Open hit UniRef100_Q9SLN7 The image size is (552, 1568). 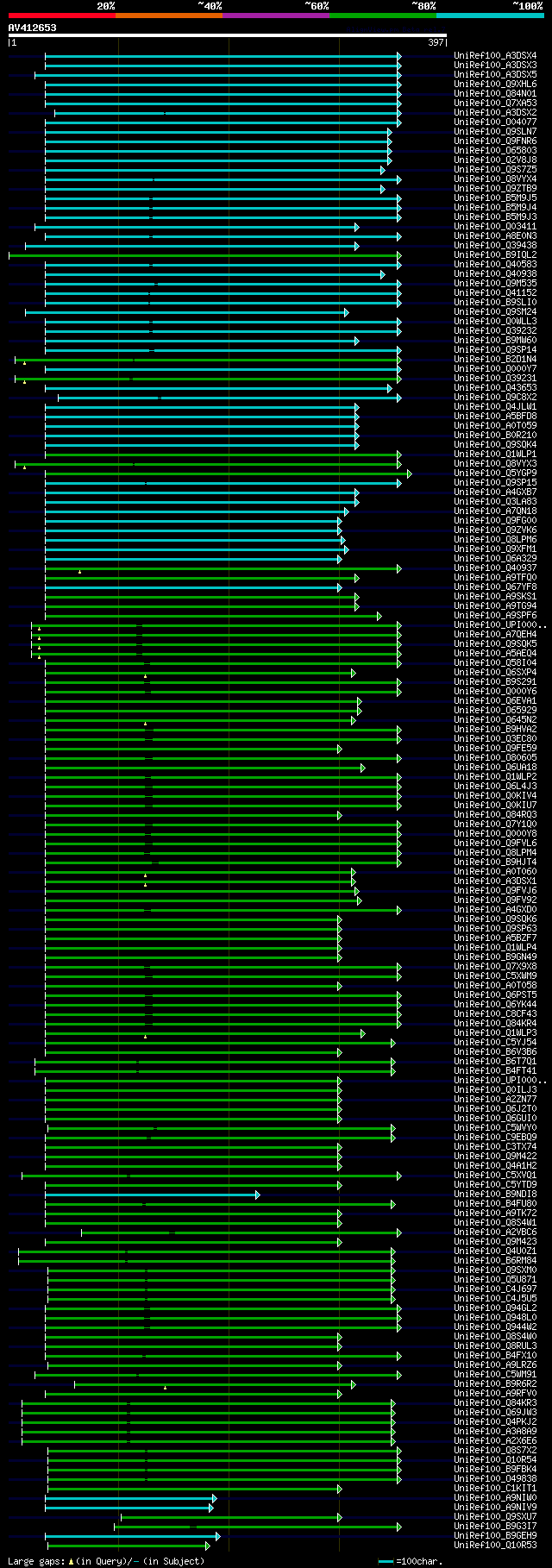pyautogui.click(x=495, y=132)
